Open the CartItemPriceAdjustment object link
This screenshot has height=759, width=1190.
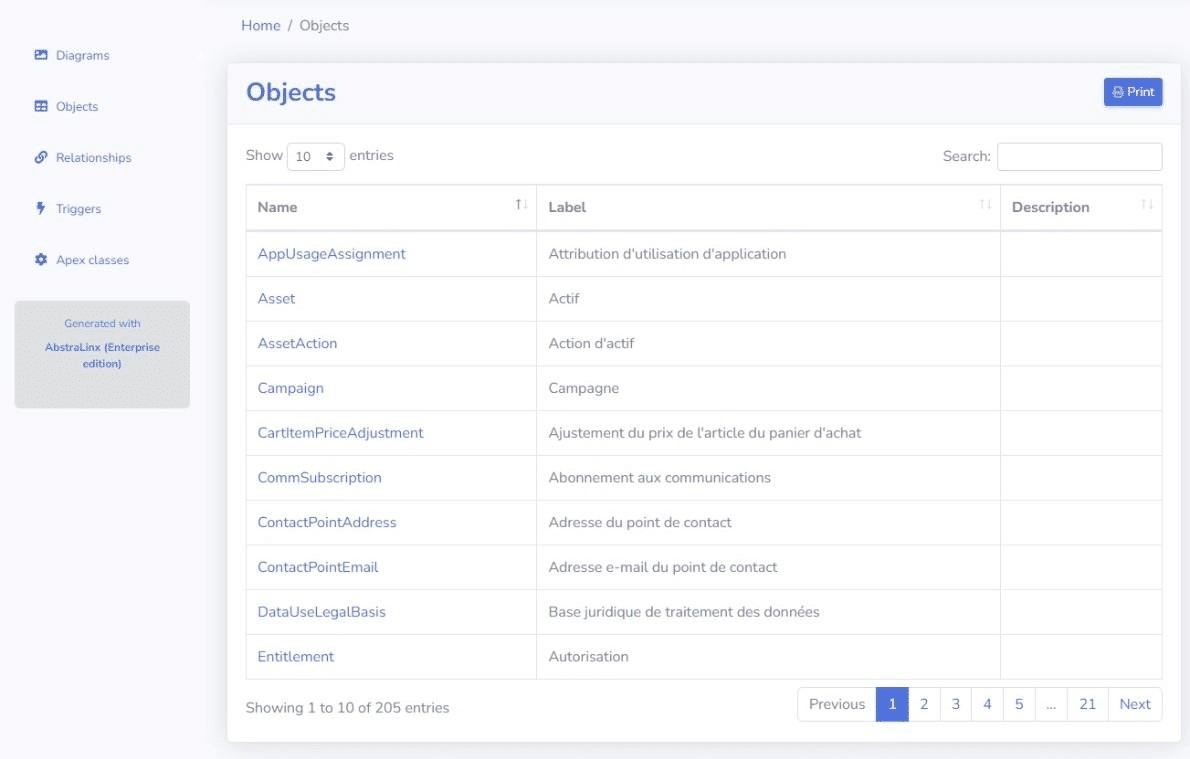click(340, 433)
